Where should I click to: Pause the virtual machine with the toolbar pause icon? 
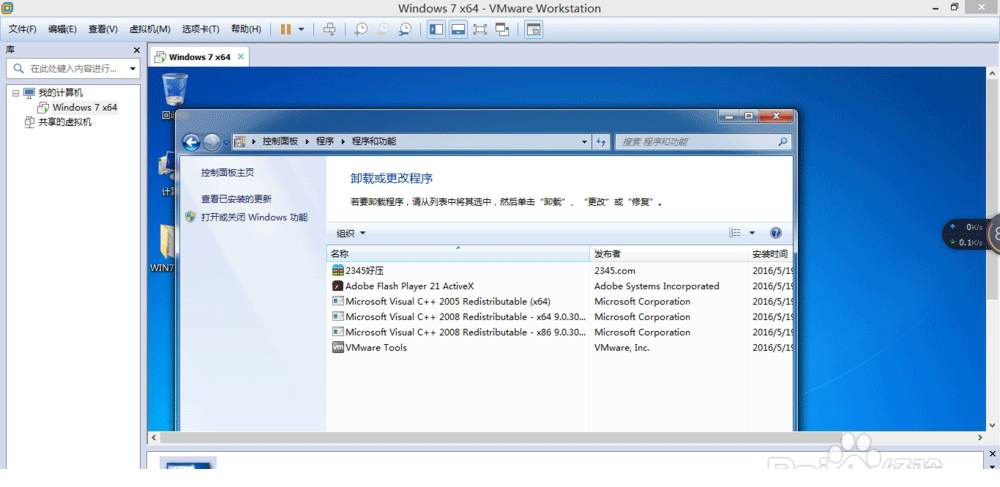(286, 29)
